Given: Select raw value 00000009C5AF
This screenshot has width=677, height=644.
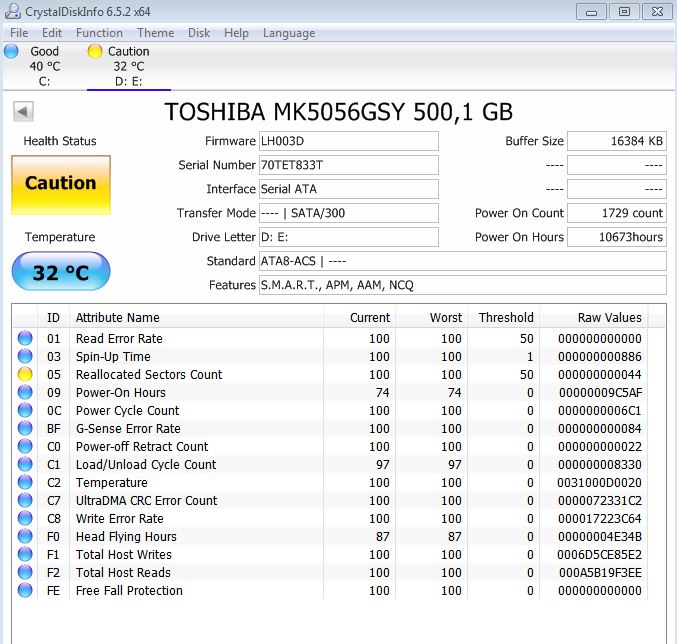Looking at the screenshot, I should (600, 393).
